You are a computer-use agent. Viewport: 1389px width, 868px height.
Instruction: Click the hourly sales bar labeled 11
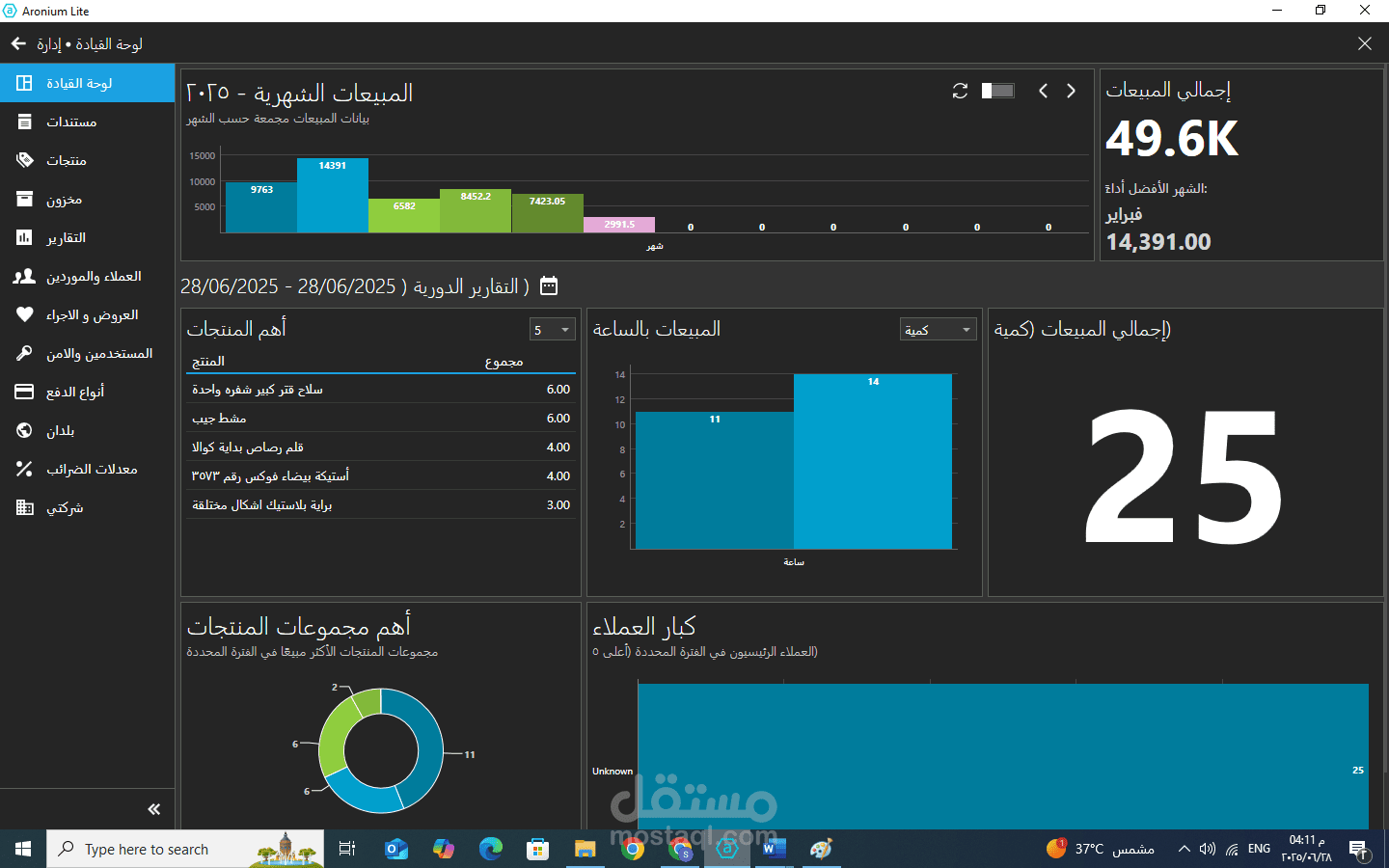click(715, 480)
